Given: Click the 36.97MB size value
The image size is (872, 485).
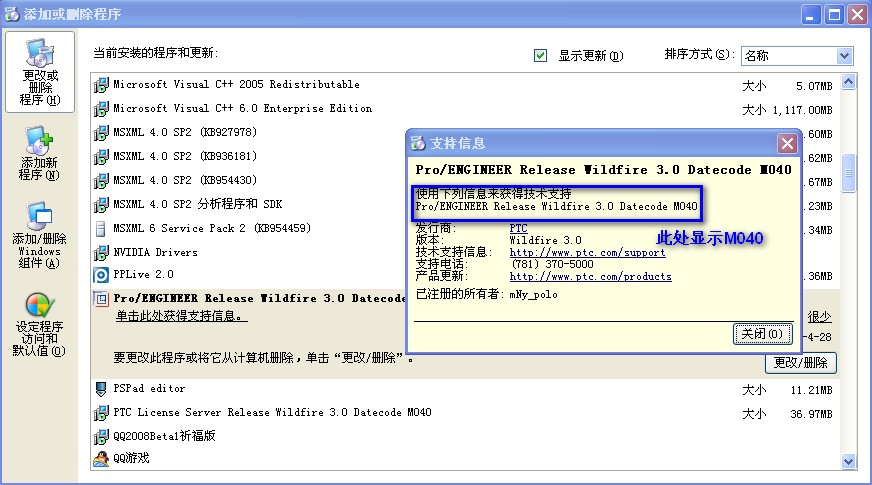Looking at the screenshot, I should point(811,414).
